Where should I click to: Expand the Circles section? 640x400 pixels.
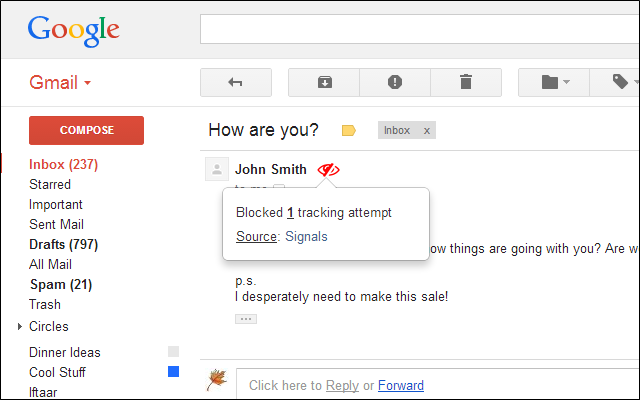19,327
